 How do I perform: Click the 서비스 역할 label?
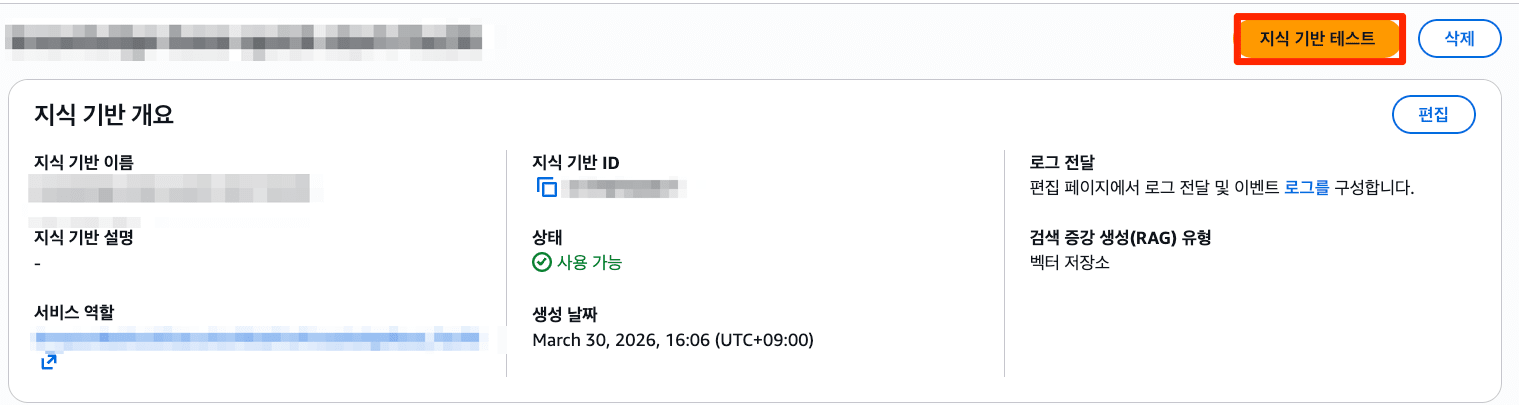tap(74, 313)
